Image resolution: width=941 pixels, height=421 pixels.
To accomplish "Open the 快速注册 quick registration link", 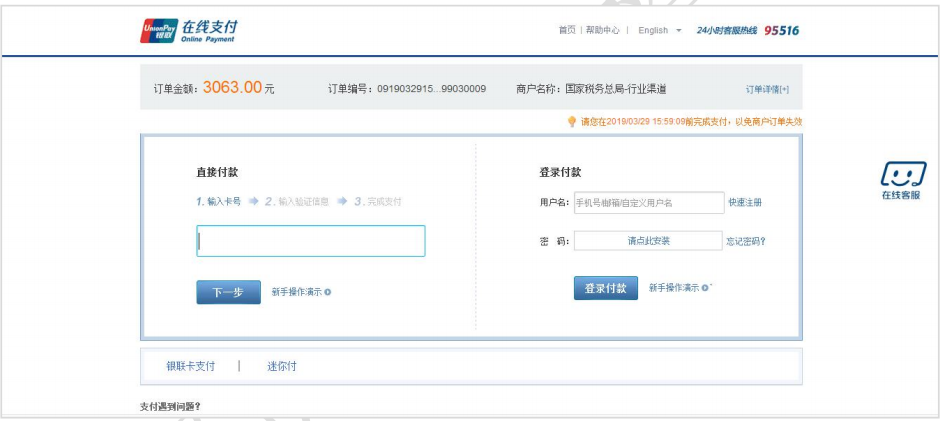I will pyautogui.click(x=745, y=203).
